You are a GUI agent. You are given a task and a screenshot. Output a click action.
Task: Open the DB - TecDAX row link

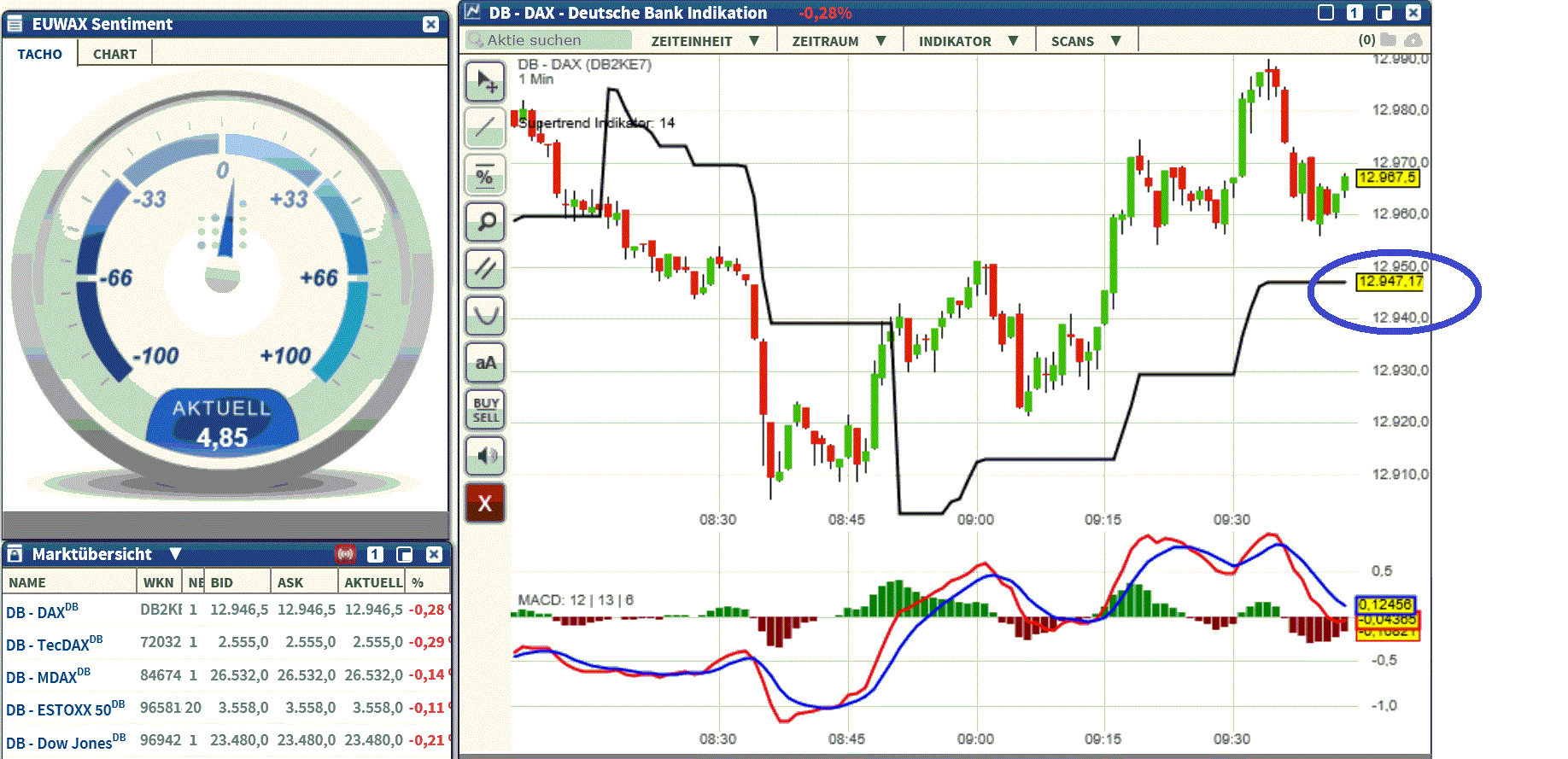[55, 644]
